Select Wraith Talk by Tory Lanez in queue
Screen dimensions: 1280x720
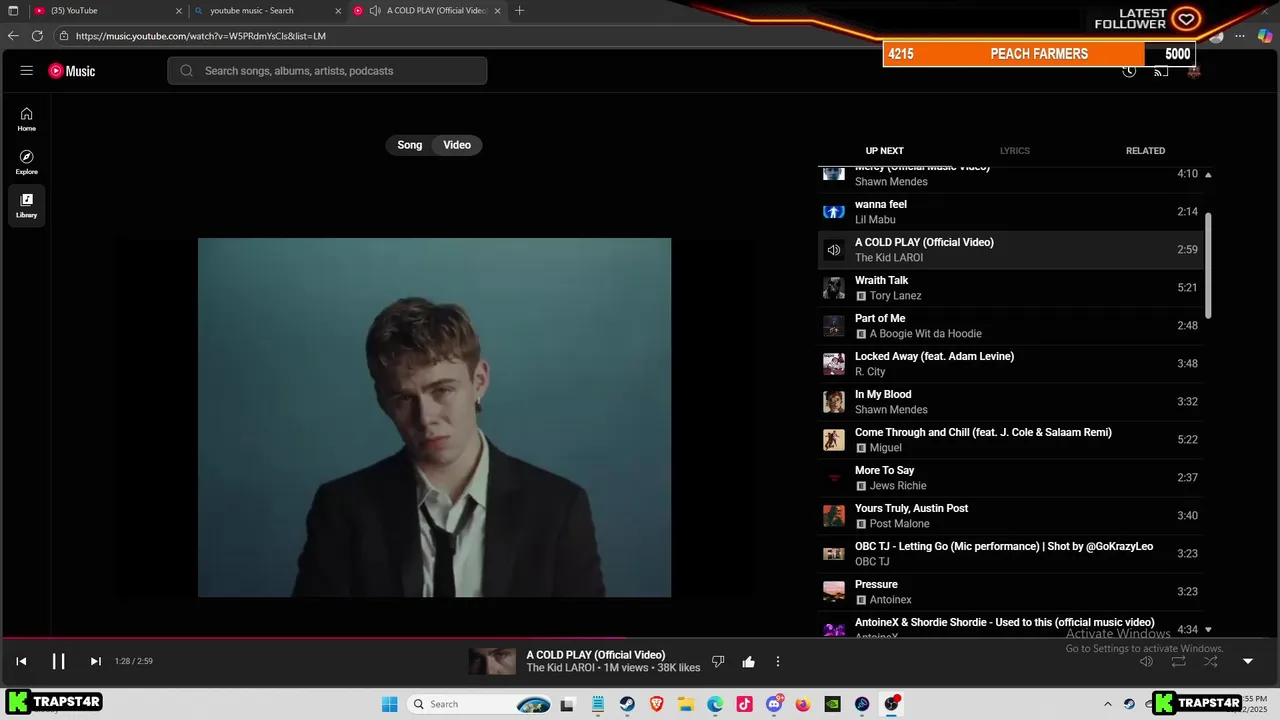1010,288
